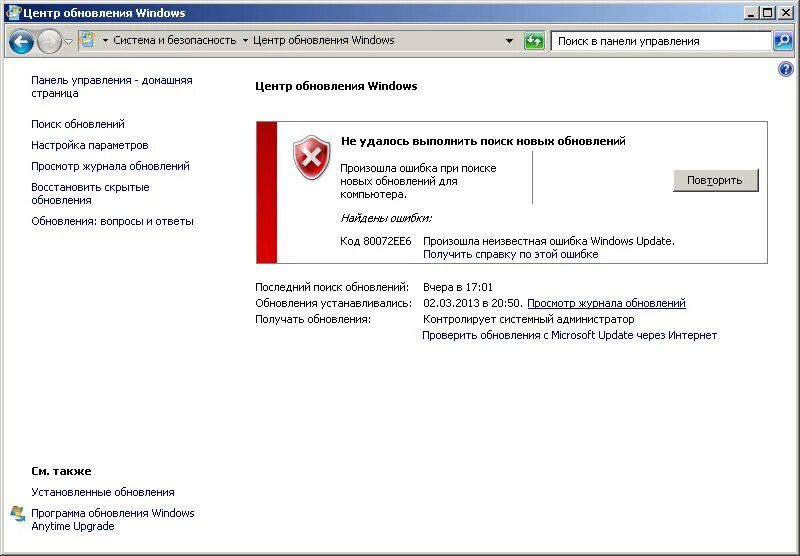Click the greyed Forward arrow button
The image size is (800, 556).
[x=49, y=41]
